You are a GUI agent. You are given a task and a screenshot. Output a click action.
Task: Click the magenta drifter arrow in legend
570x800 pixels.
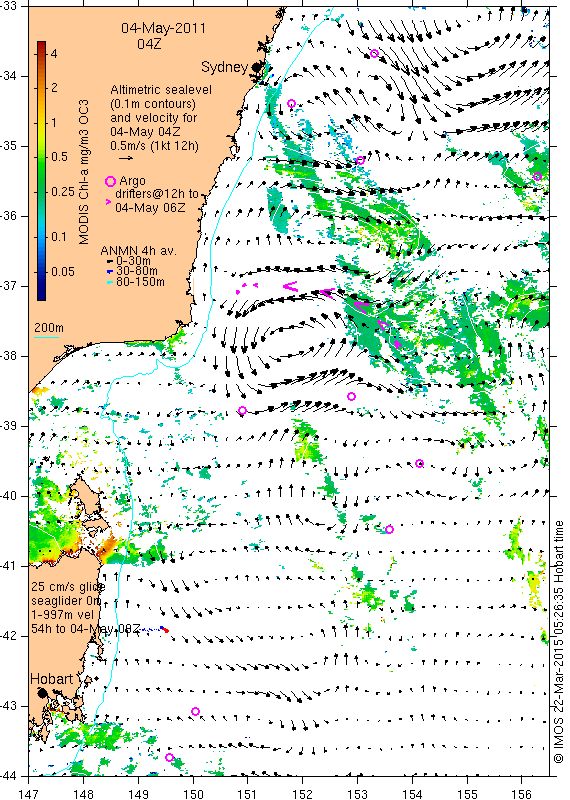click(108, 202)
